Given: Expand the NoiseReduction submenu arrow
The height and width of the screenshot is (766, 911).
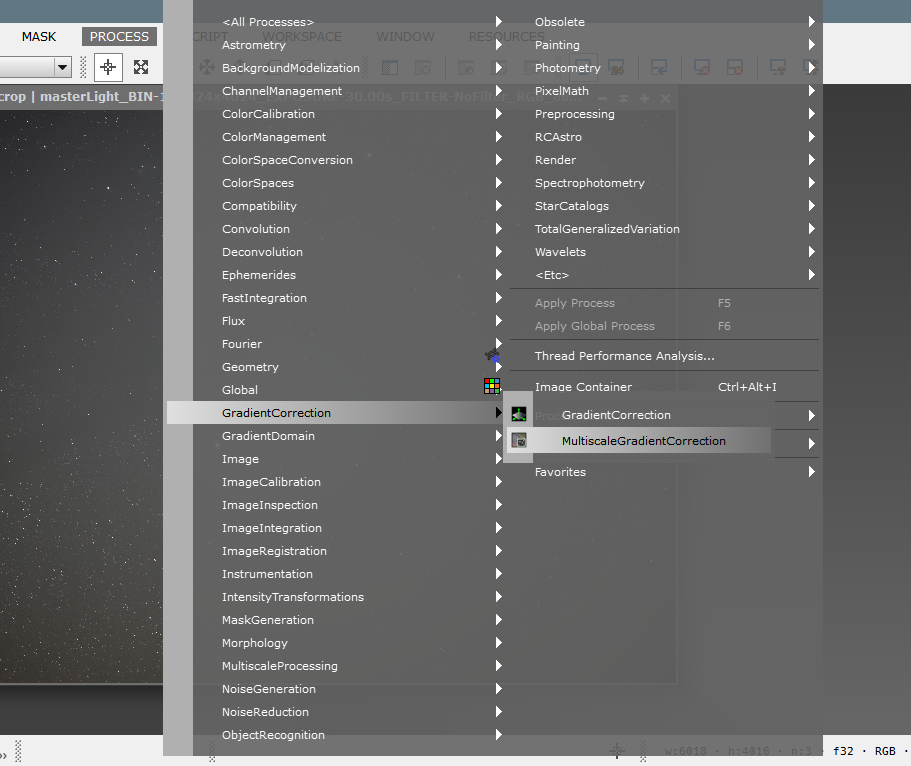Looking at the screenshot, I should click(498, 712).
